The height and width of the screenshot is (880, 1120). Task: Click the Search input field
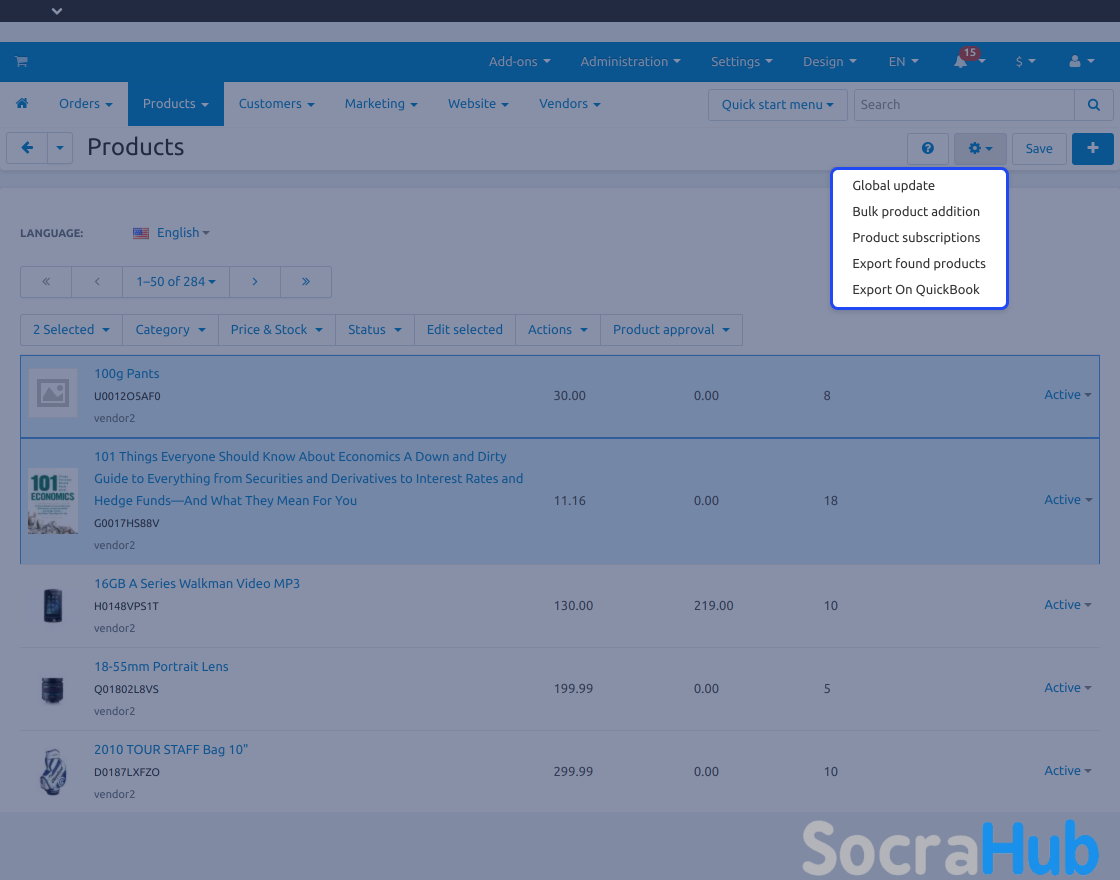pos(964,105)
